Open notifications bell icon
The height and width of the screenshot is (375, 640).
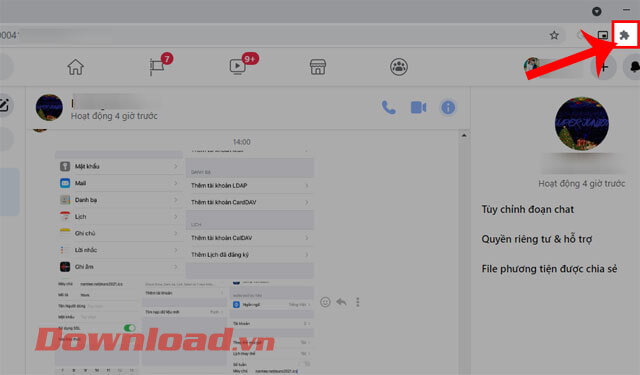click(634, 67)
